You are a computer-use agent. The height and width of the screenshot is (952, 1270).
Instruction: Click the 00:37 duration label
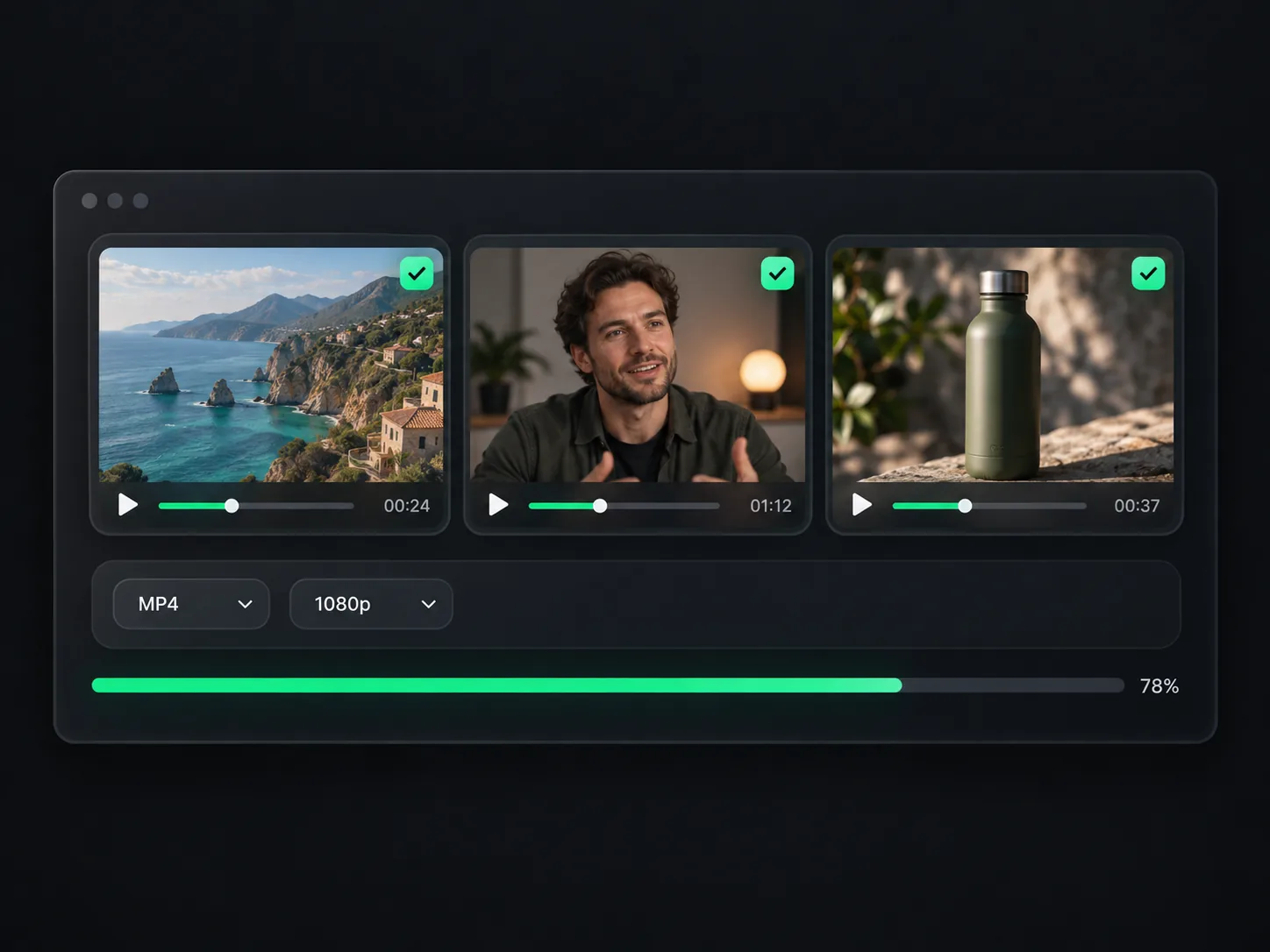pos(1137,506)
